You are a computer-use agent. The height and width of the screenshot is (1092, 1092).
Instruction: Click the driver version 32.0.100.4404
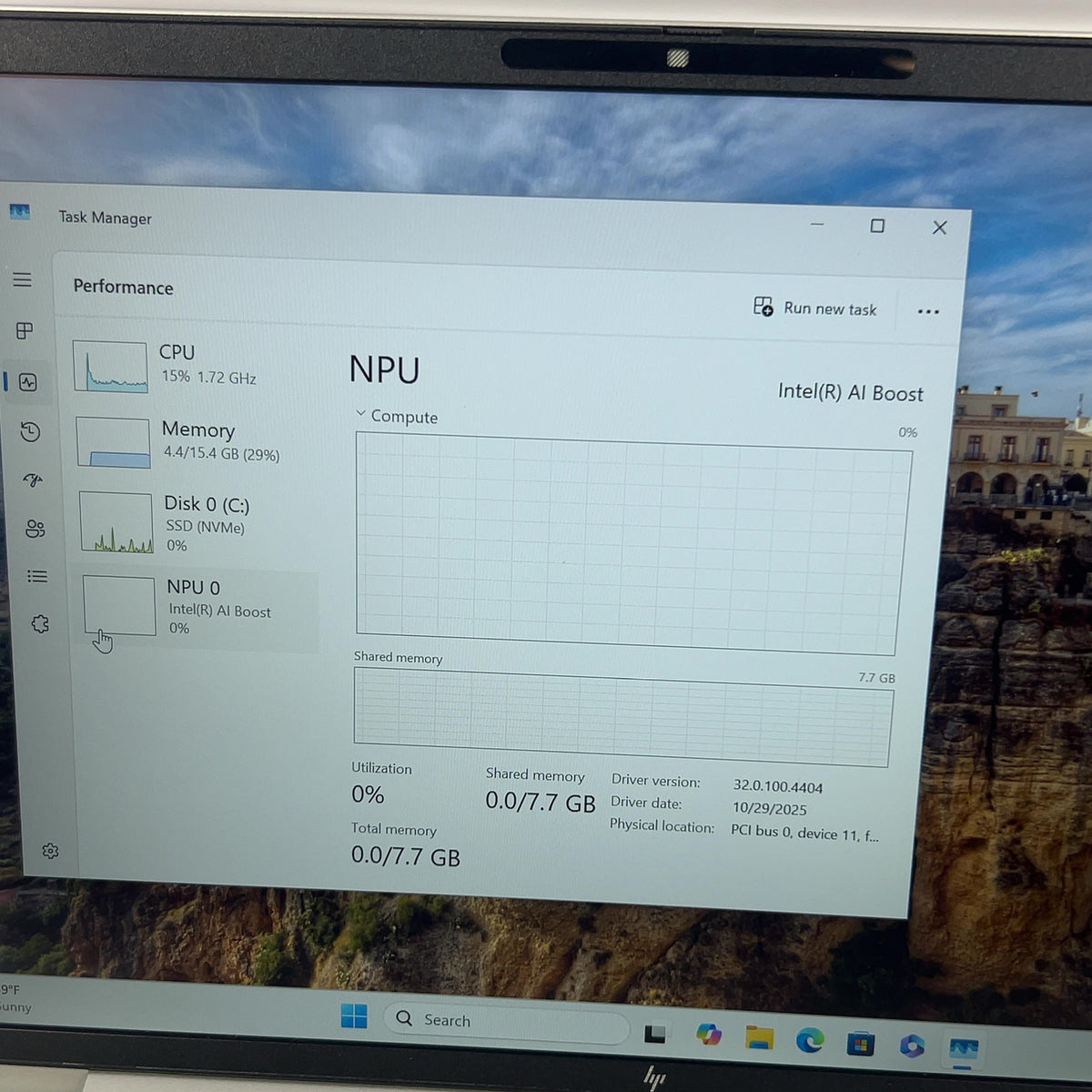tap(778, 787)
